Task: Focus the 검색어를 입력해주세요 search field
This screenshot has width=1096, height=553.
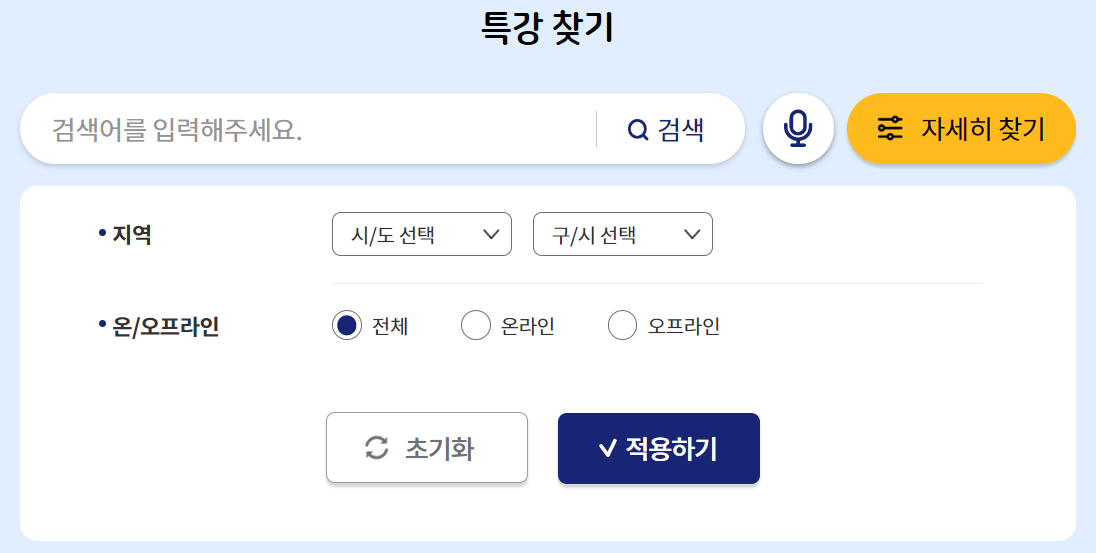Action: 308,129
